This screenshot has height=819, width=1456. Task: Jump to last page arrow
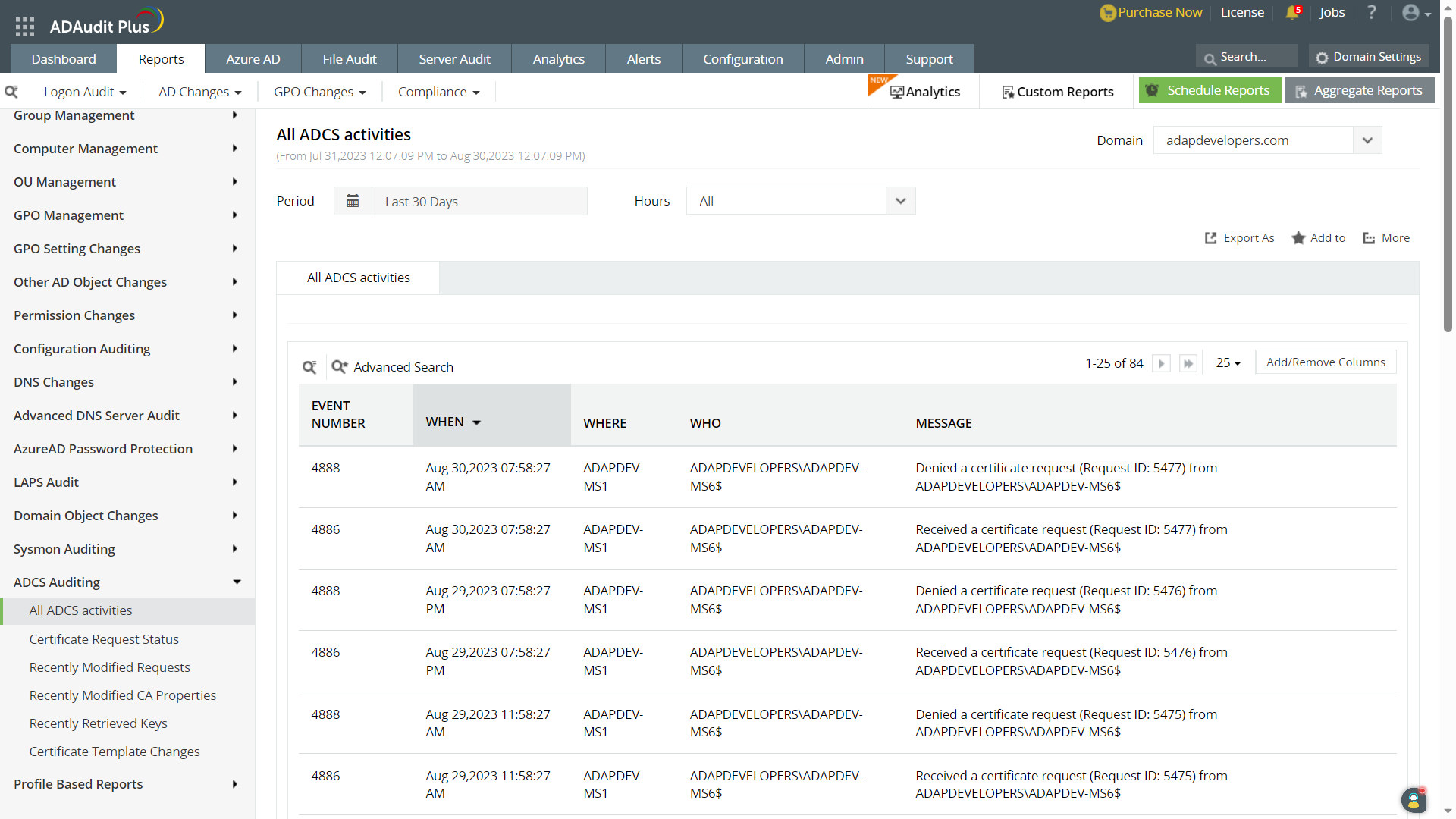1188,363
